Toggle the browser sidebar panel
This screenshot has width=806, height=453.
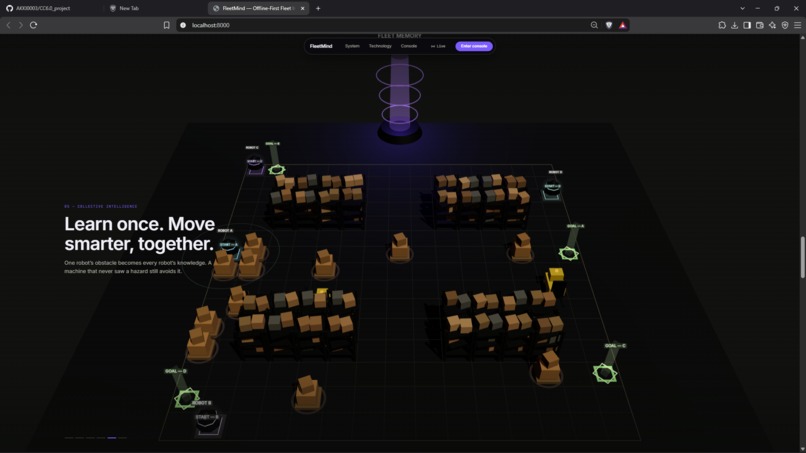pos(747,25)
